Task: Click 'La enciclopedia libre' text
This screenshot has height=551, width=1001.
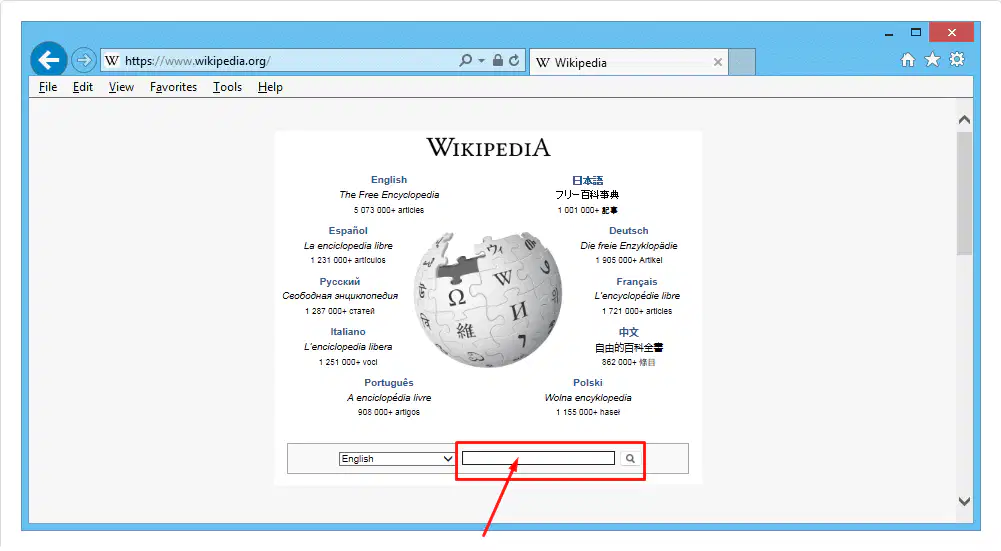Action: tap(348, 246)
